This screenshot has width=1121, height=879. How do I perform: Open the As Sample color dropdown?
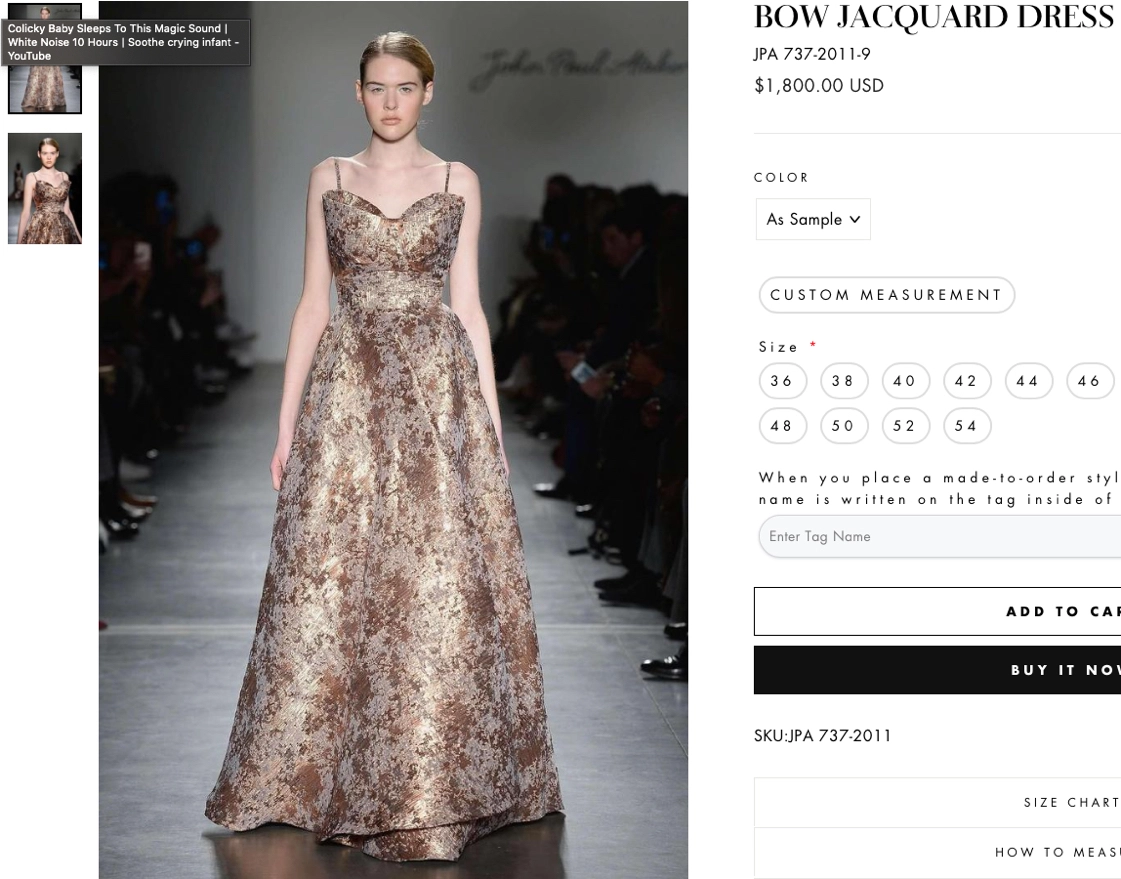(x=813, y=219)
